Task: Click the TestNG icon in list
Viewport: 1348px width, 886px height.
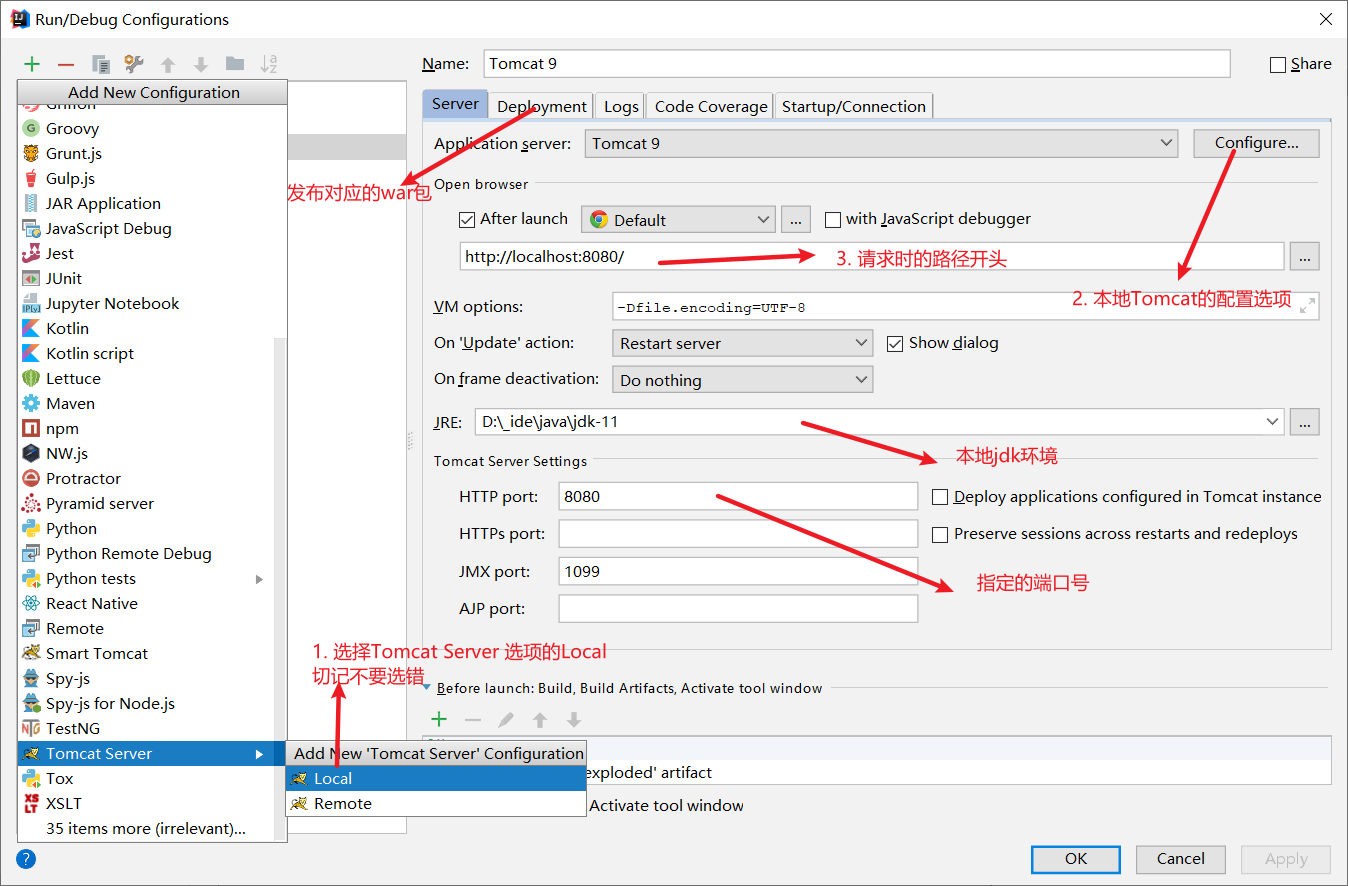Action: tap(31, 728)
